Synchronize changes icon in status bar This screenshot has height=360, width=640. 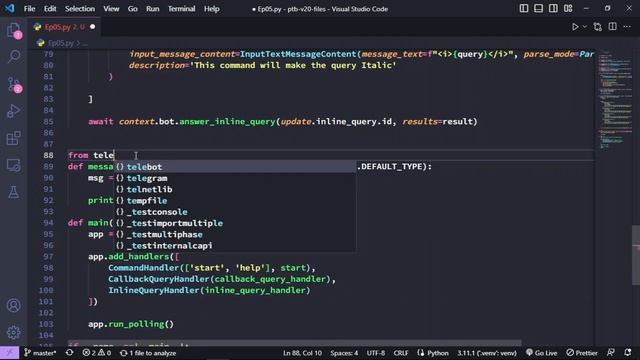69,353
